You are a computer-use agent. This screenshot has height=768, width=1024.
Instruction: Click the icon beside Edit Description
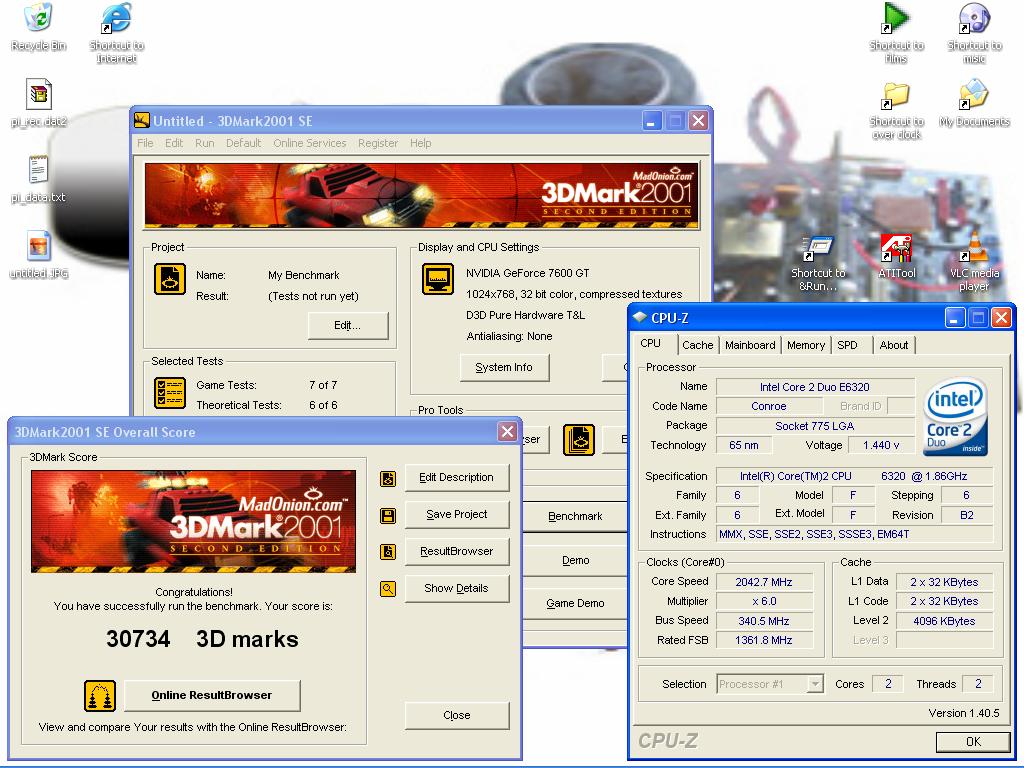[x=388, y=479]
